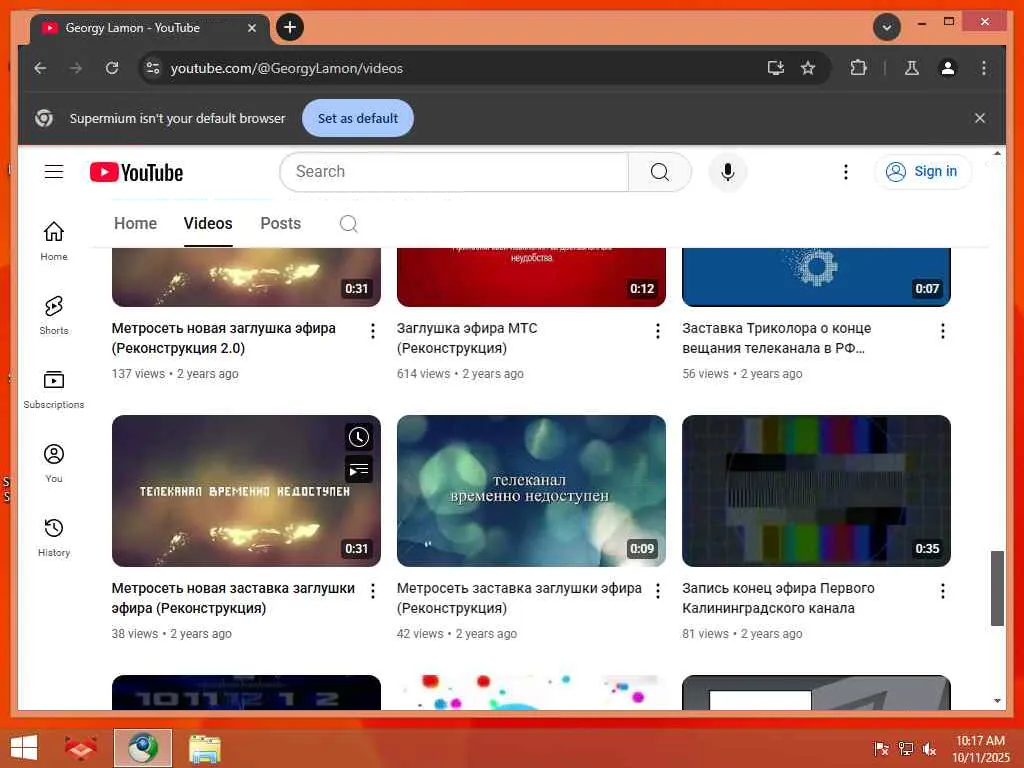Image resolution: width=1024 pixels, height=768 pixels.
Task: Click the page vertical scrollbar thumb
Action: point(997,588)
